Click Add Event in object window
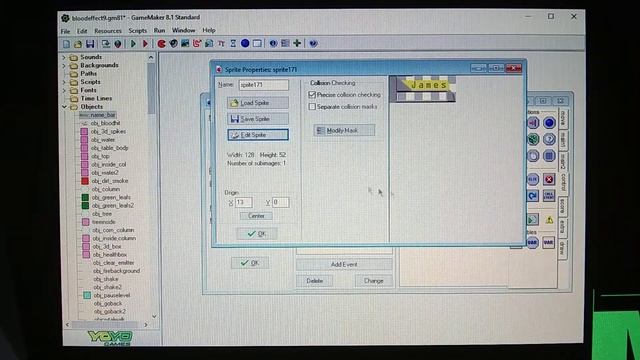640x360 pixels. (344, 264)
